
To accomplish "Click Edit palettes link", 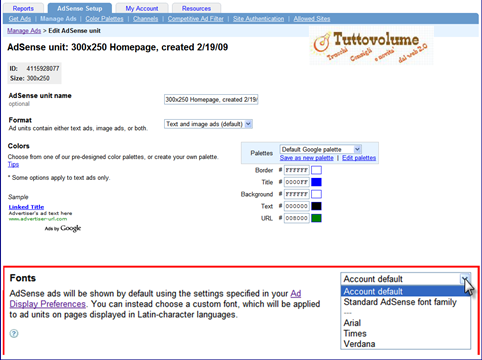I will coord(359,158).
